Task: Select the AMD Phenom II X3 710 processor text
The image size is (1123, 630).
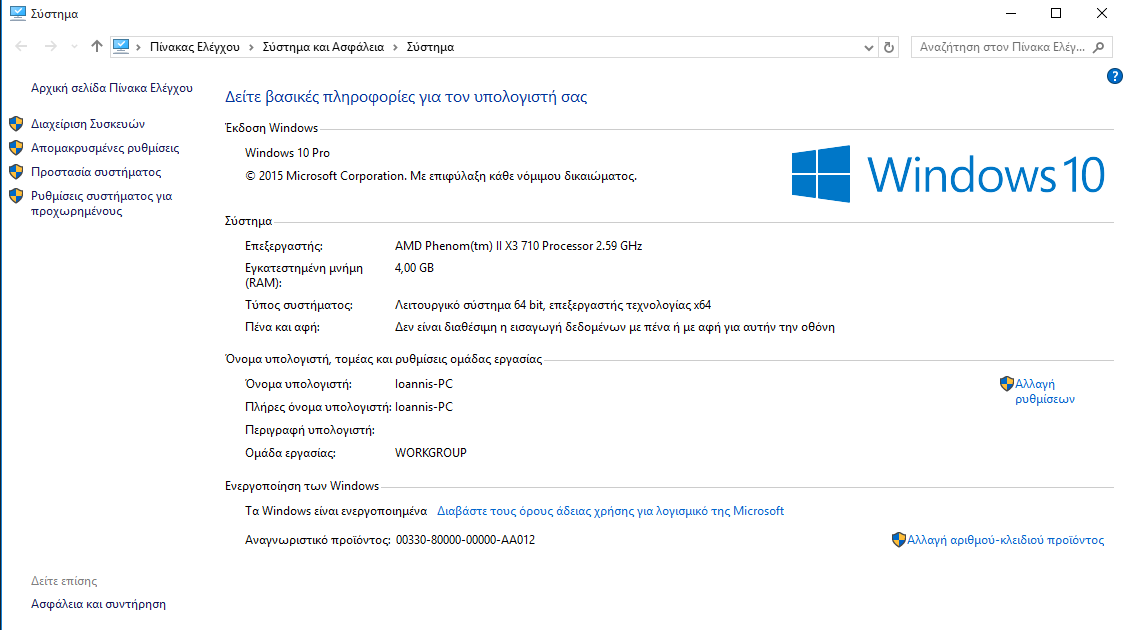Action: point(519,246)
